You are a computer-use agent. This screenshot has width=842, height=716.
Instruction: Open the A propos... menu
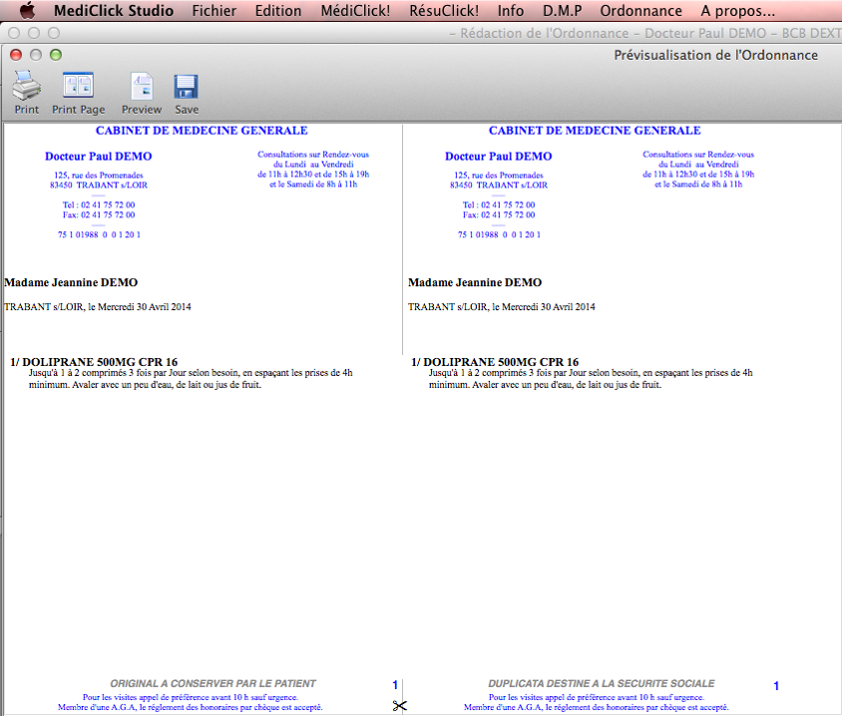pyautogui.click(x=737, y=11)
